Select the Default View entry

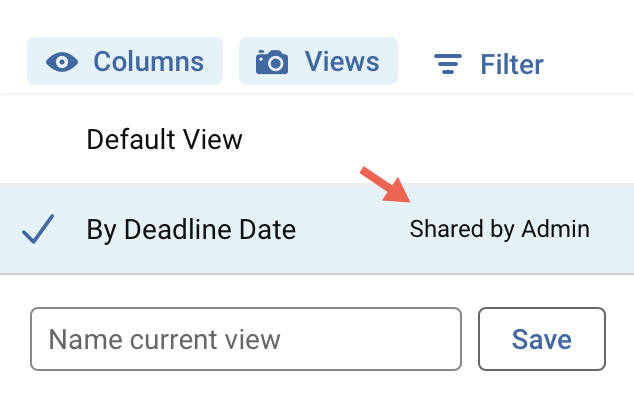point(165,139)
